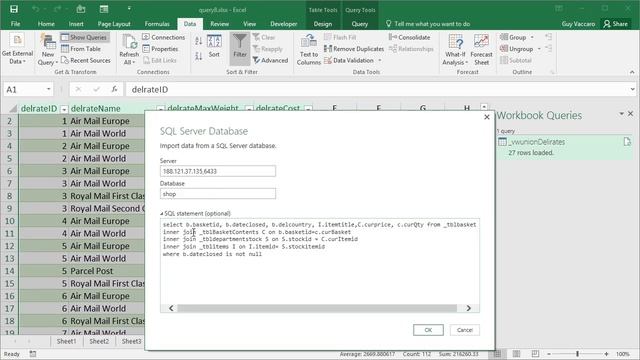Switch to Sheet3 tab
The image size is (640, 360).
pyautogui.click(x=131, y=341)
